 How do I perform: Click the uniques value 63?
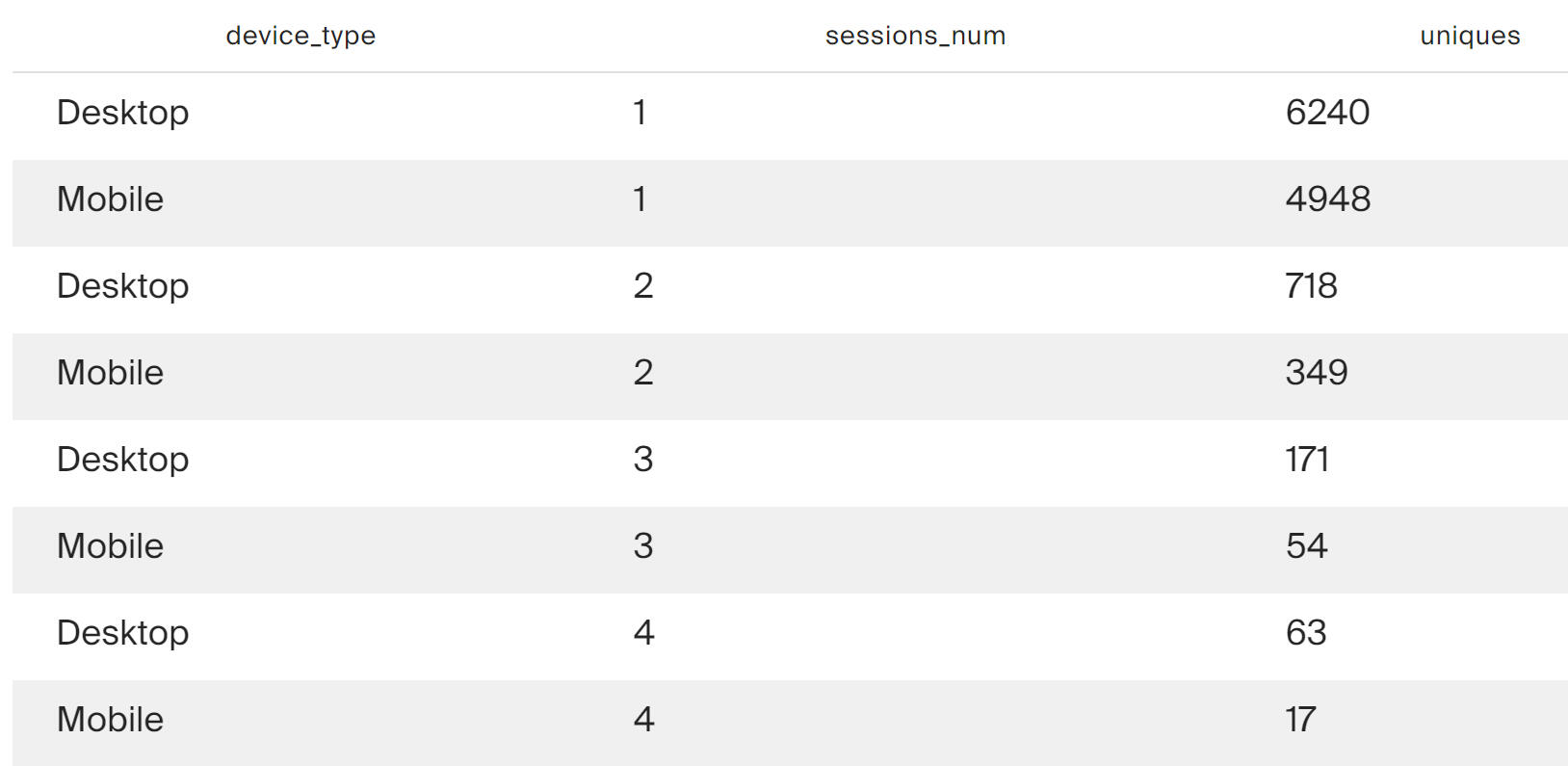pos(1306,633)
